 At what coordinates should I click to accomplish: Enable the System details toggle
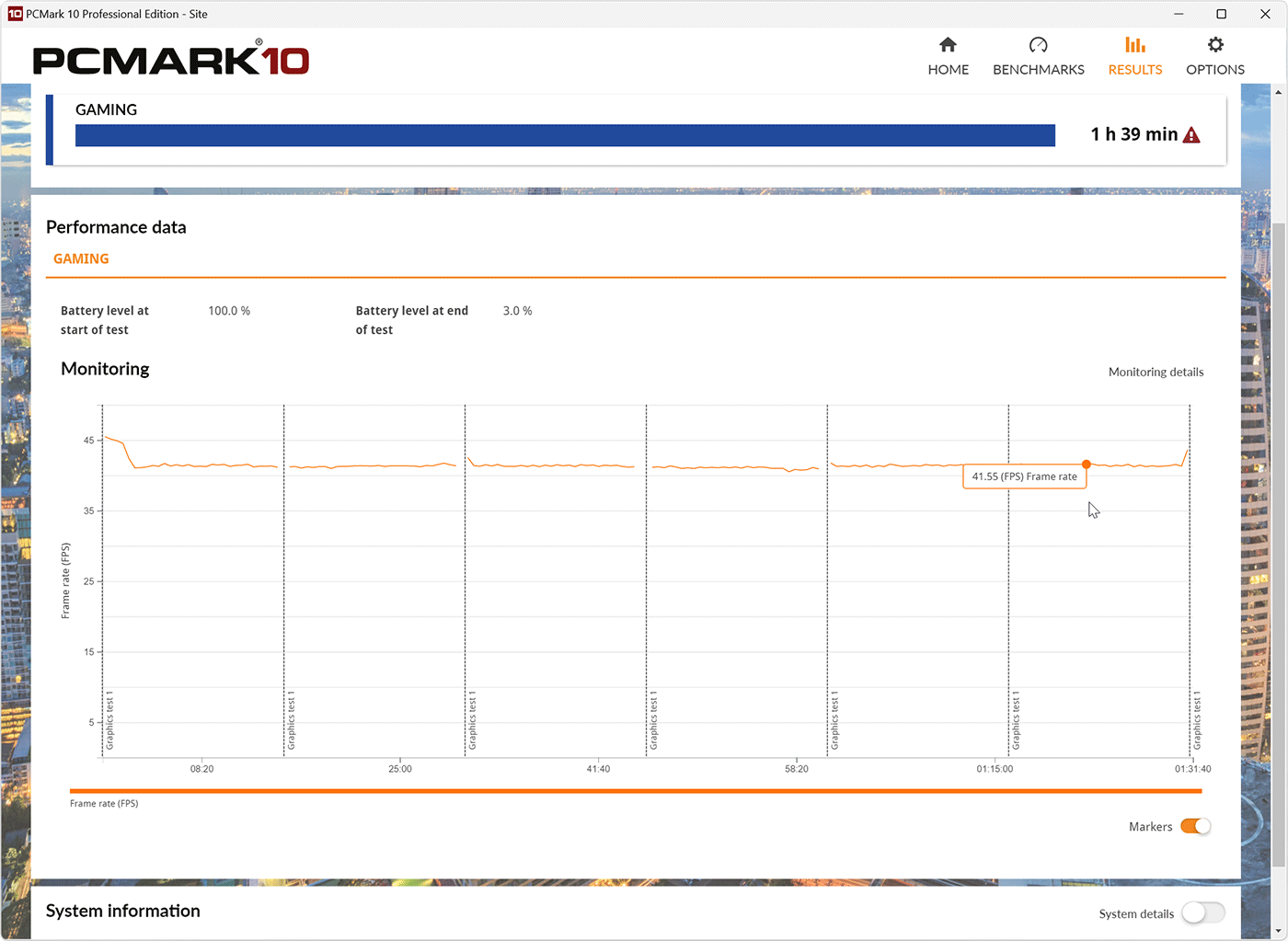coord(1203,912)
